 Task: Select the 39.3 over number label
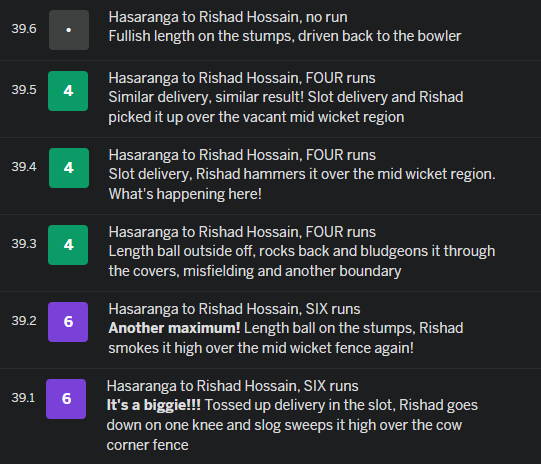pos(24,244)
